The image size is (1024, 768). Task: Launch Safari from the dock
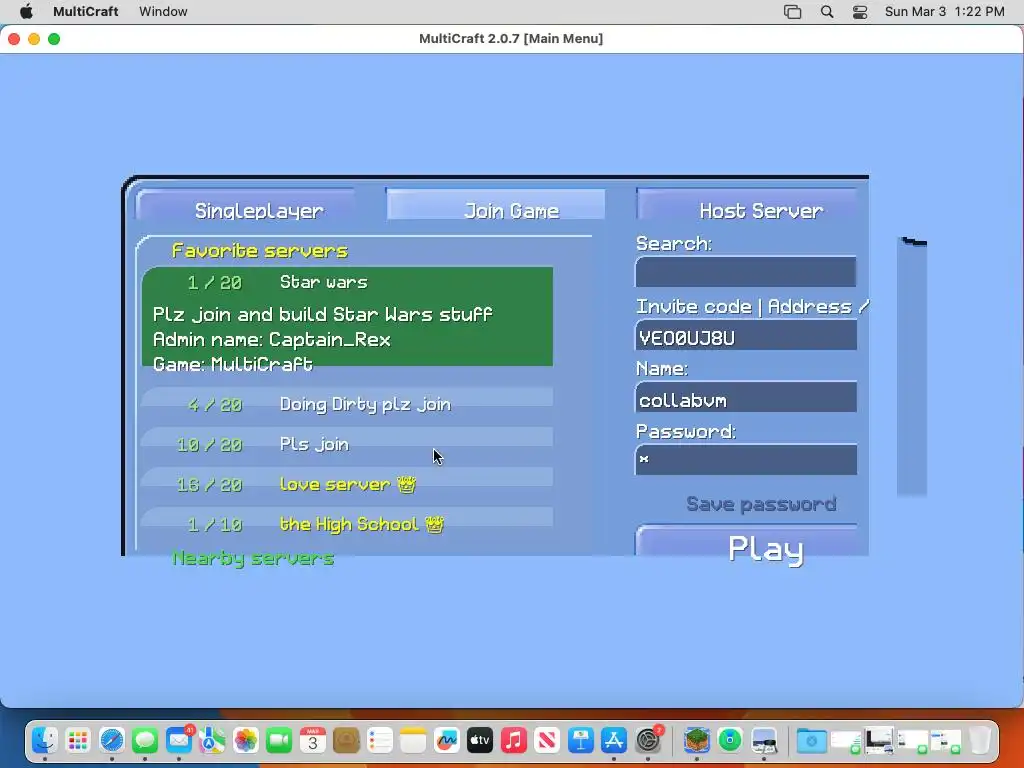[112, 740]
